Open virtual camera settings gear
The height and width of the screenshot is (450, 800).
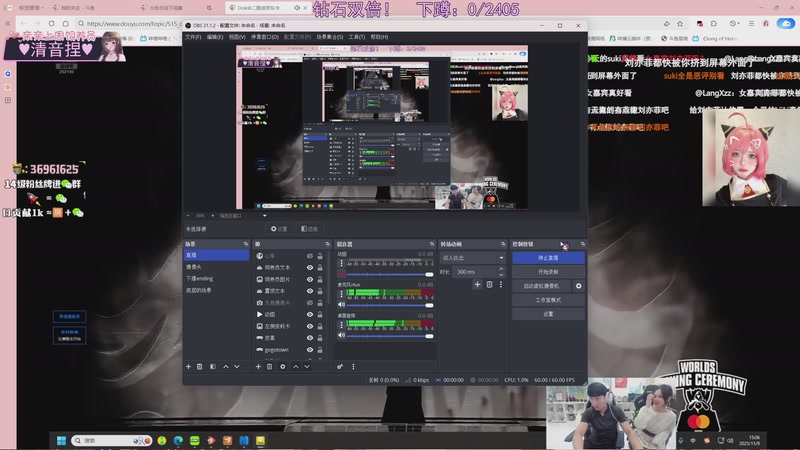pos(579,286)
